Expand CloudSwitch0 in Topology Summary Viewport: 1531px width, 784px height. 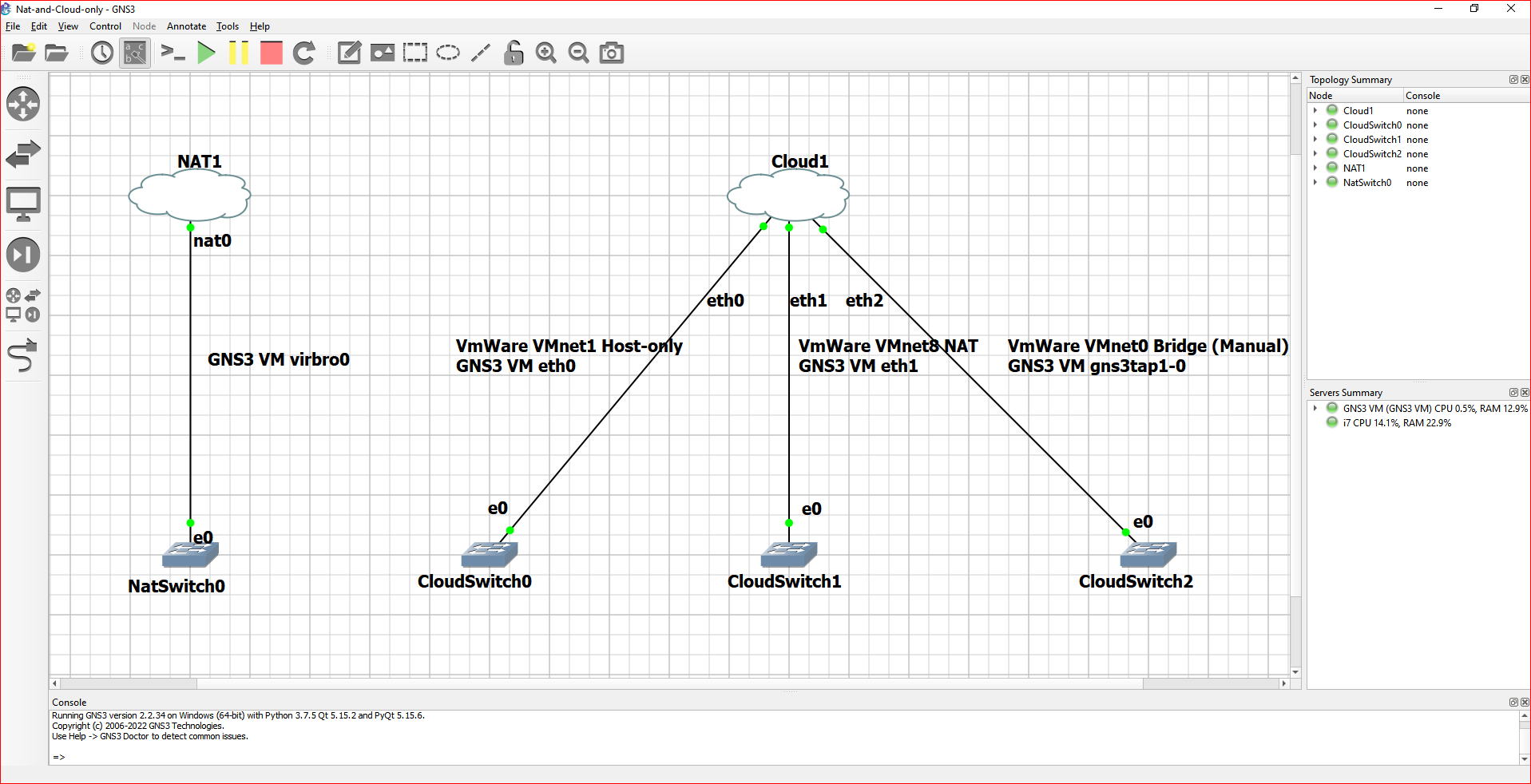coord(1315,125)
